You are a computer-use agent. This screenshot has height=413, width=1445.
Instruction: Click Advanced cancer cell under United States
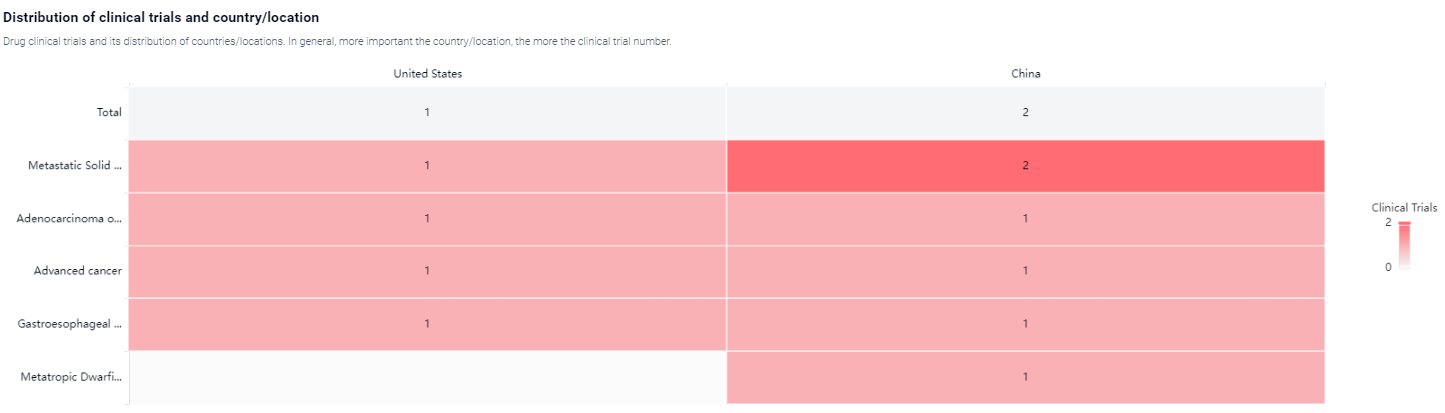[x=427, y=271]
